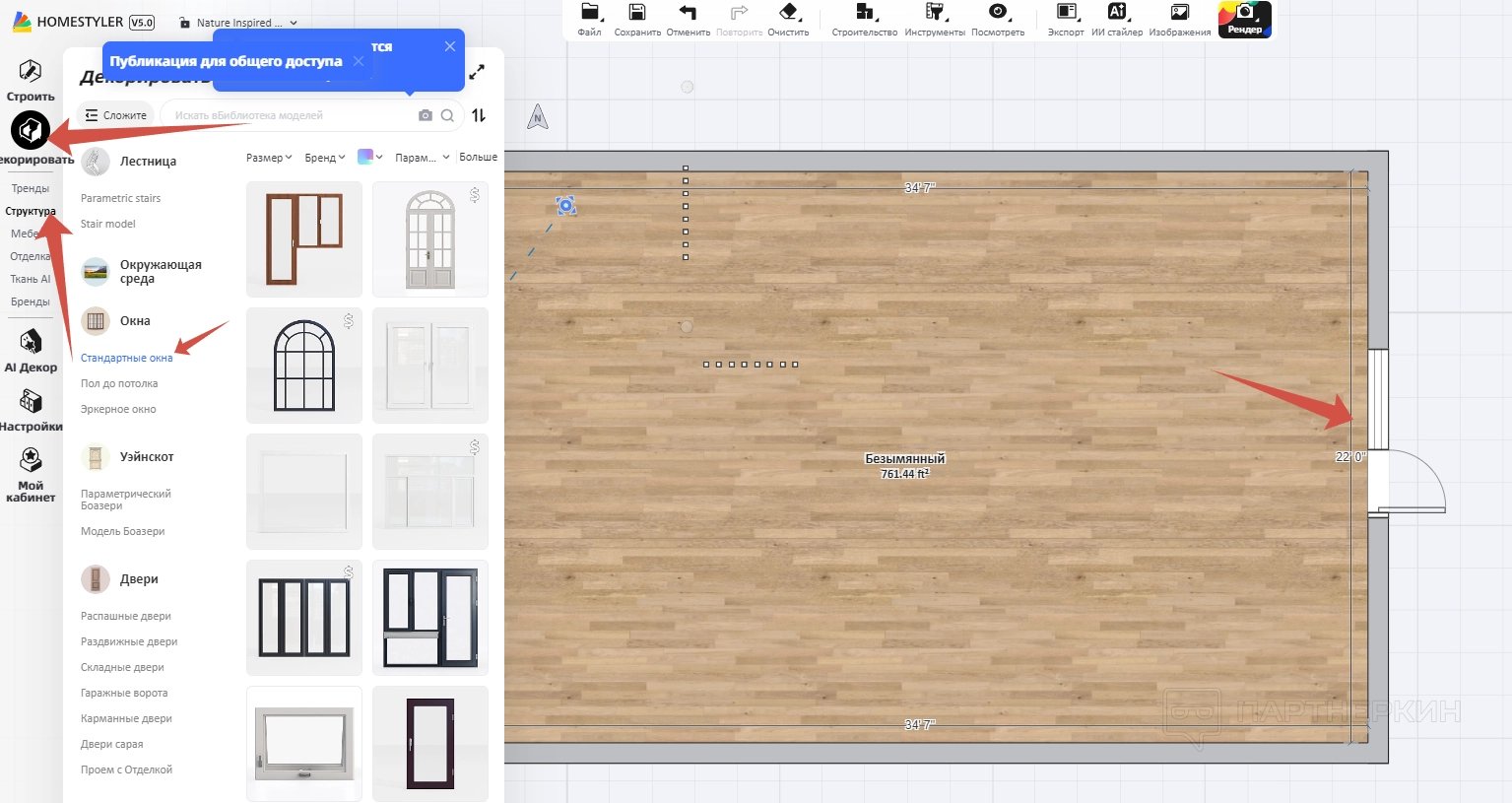Collapse categories with Сложите button
This screenshot has width=1512, height=803.
115,115
